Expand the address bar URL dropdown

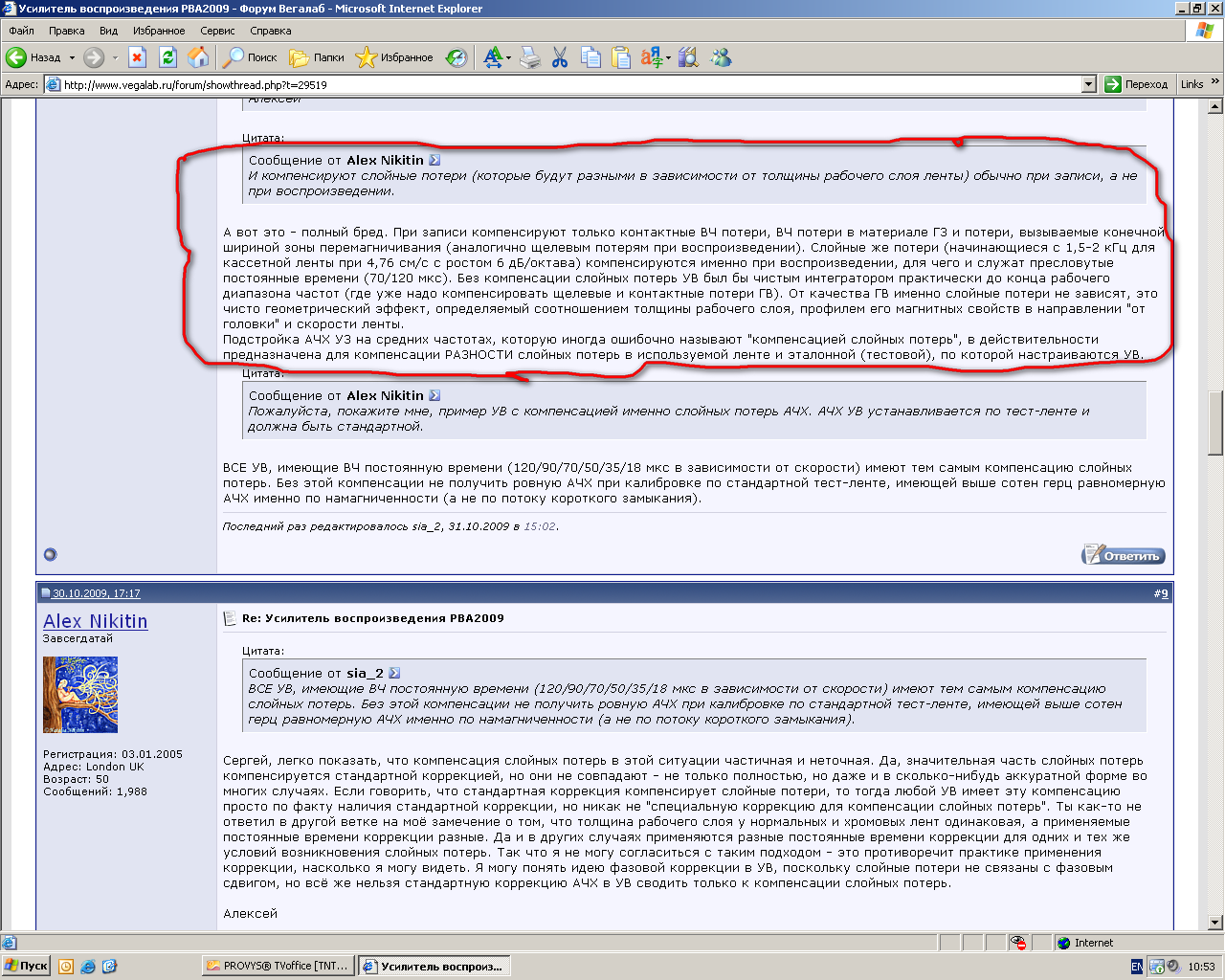(x=1088, y=84)
